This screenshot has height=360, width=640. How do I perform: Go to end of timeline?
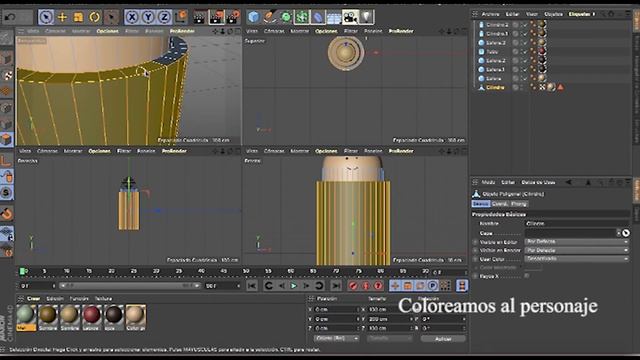point(336,286)
